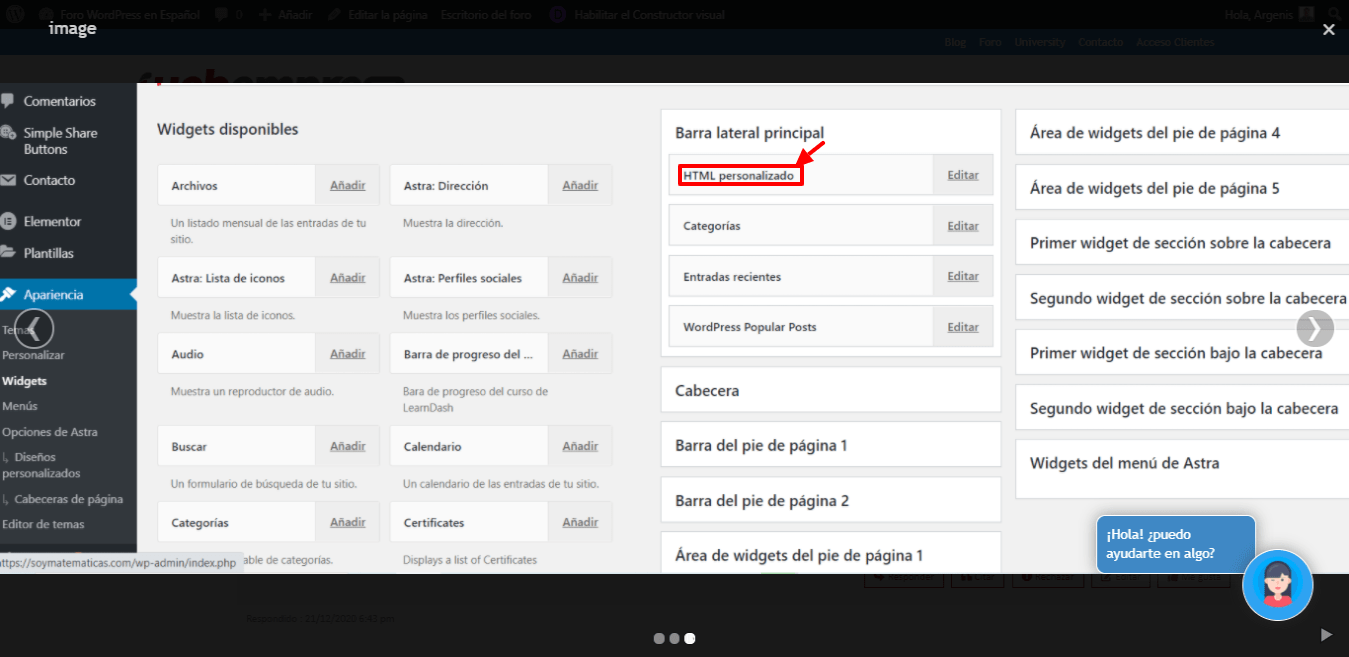Screen dimensions: 1349x657
Task: Go to previous image arrow
Action: pyautogui.click(x=34, y=327)
